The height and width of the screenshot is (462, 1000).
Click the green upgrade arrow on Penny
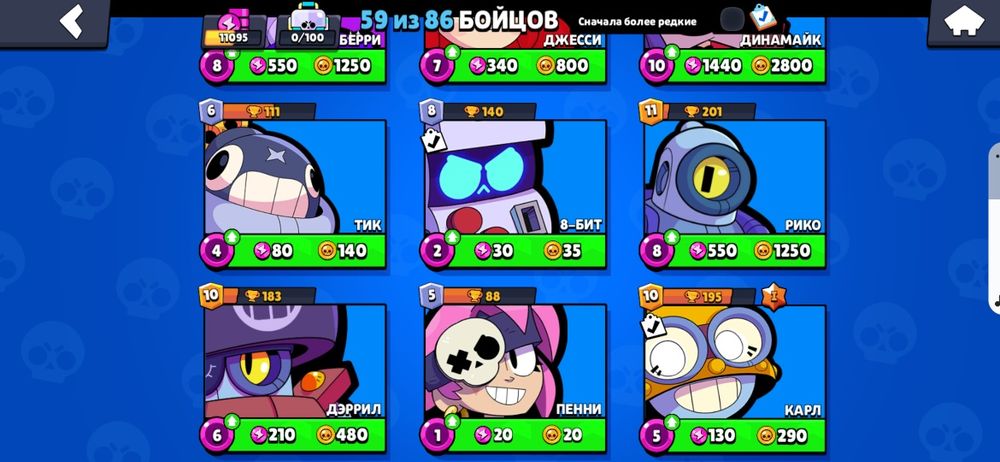452,421
